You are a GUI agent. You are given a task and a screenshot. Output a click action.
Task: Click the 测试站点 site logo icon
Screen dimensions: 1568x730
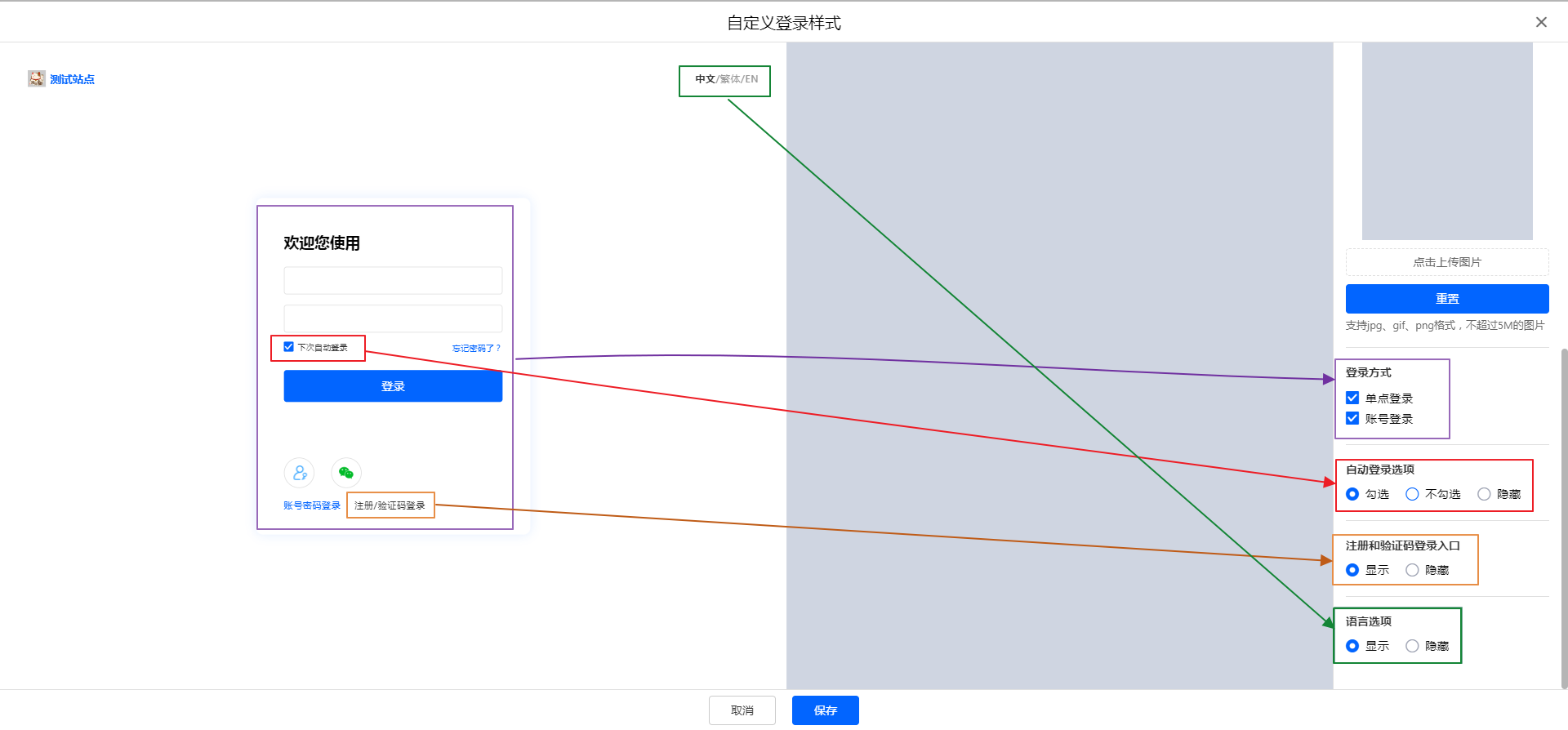37,78
